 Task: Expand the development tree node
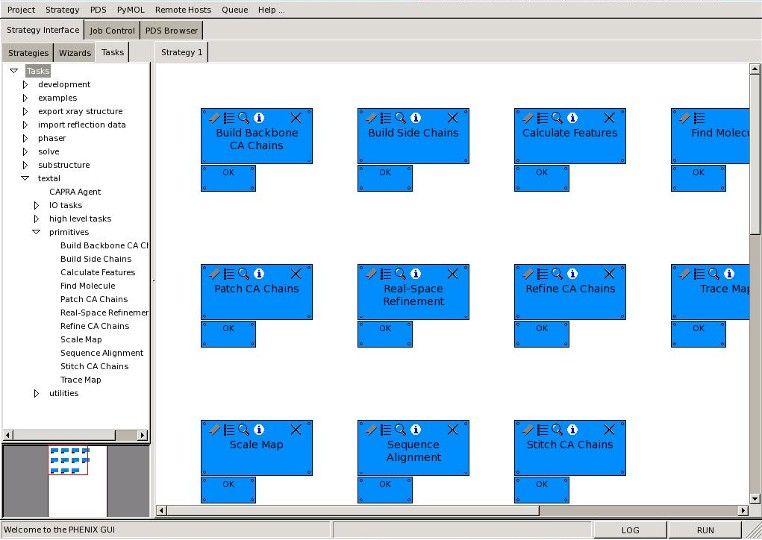pyautogui.click(x=26, y=85)
